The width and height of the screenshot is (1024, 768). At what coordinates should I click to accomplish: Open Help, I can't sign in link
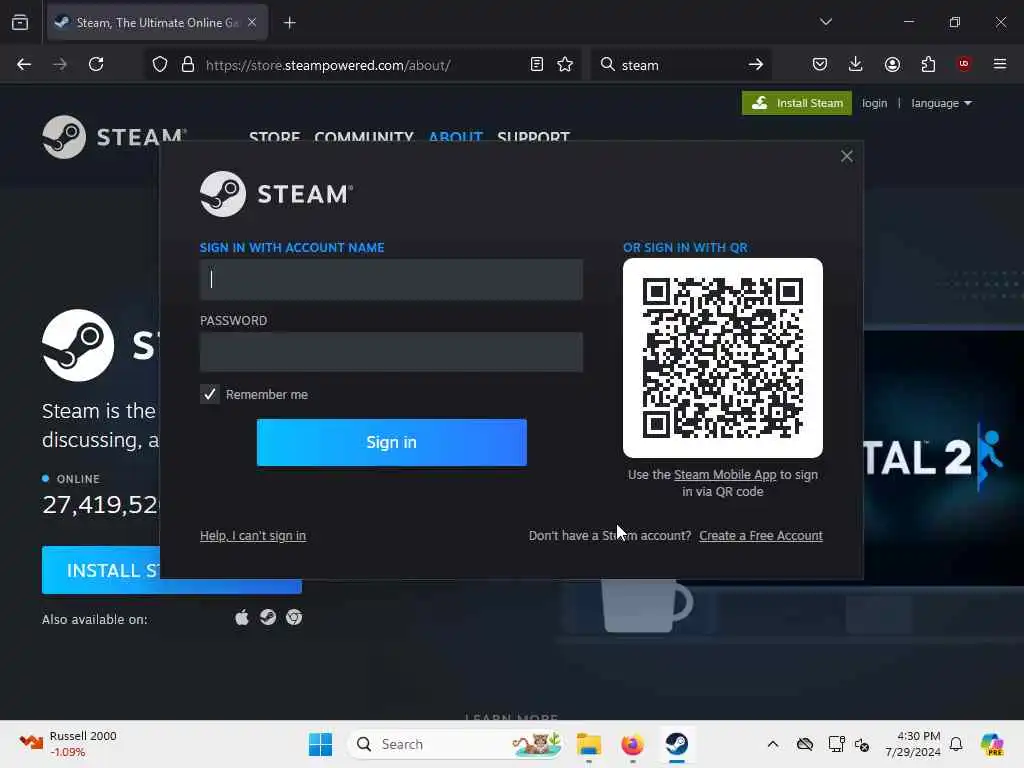point(253,536)
